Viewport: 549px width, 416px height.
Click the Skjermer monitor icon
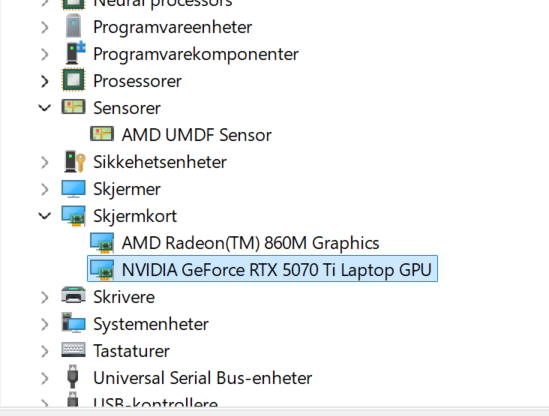[x=74, y=189]
